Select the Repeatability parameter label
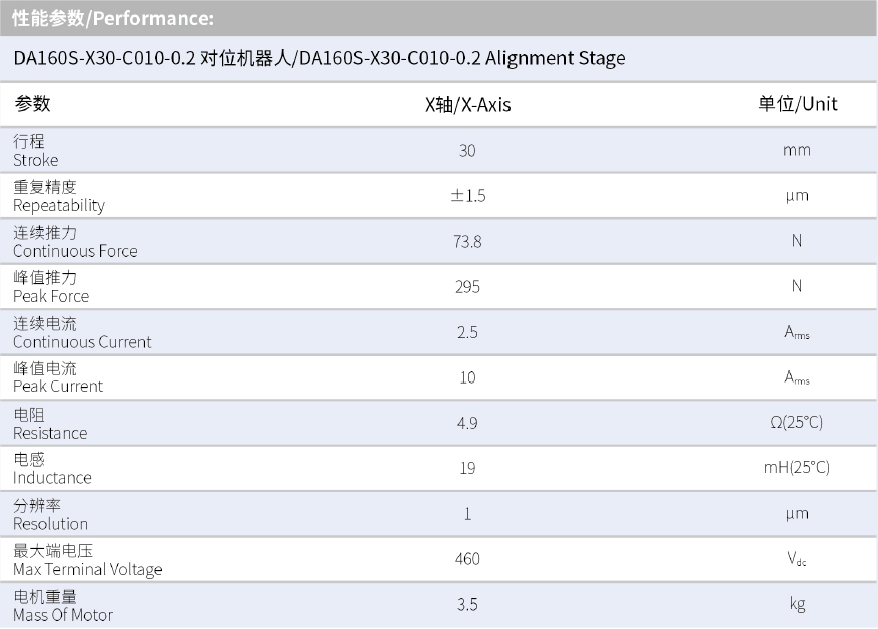The width and height of the screenshot is (878, 629). tap(59, 196)
